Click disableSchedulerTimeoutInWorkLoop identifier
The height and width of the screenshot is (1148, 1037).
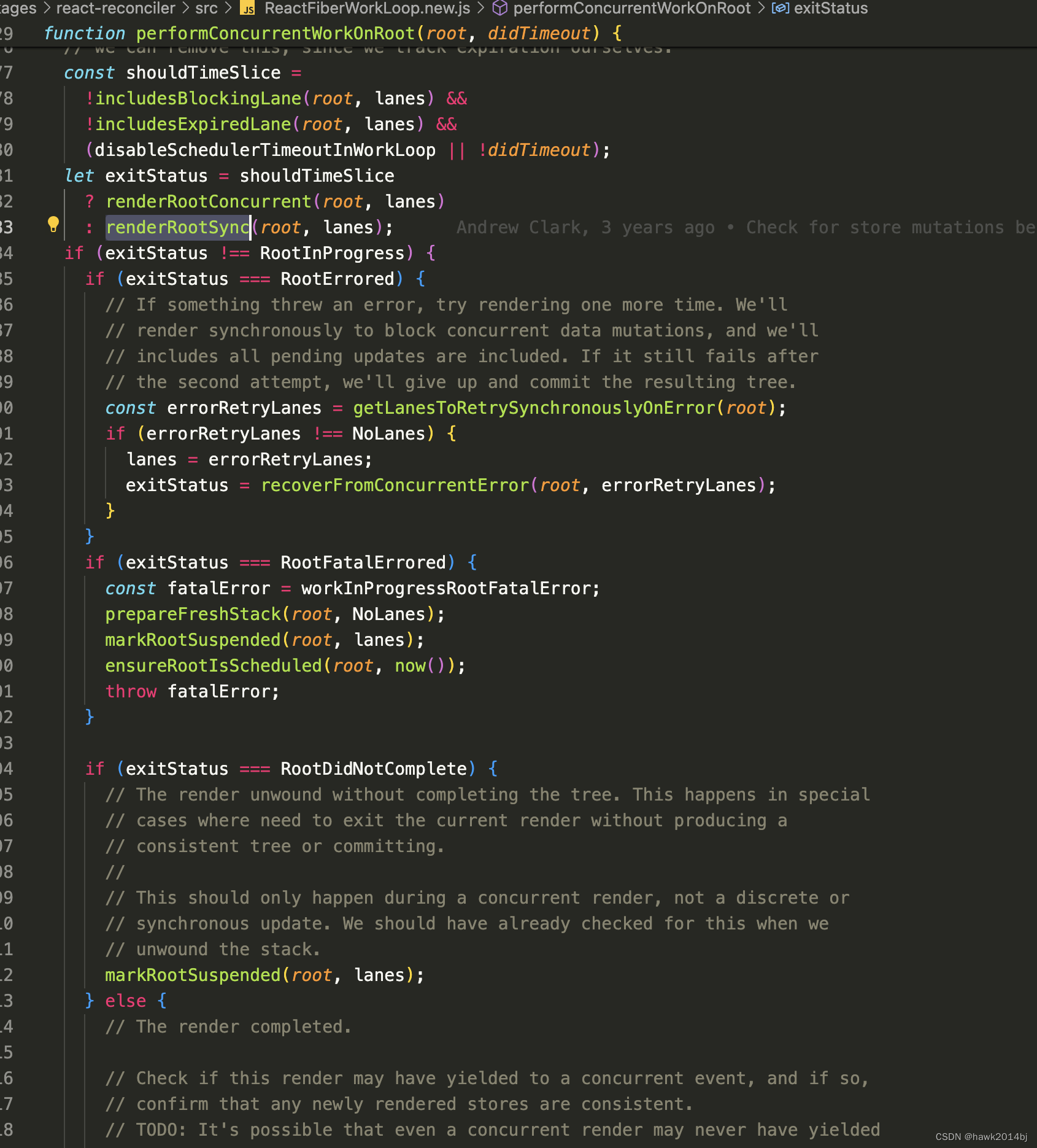pos(265,150)
